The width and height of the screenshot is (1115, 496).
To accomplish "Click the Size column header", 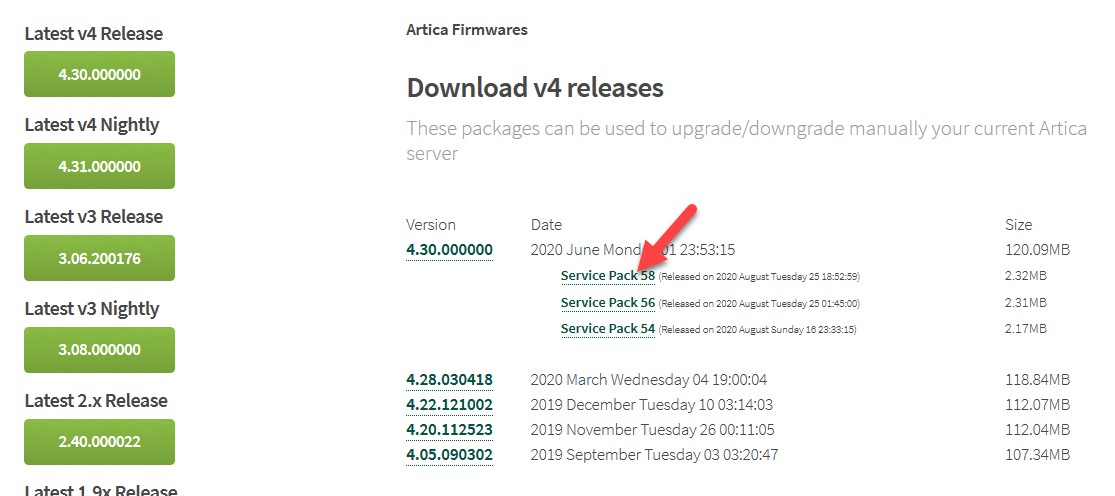I will pos(1018,225).
